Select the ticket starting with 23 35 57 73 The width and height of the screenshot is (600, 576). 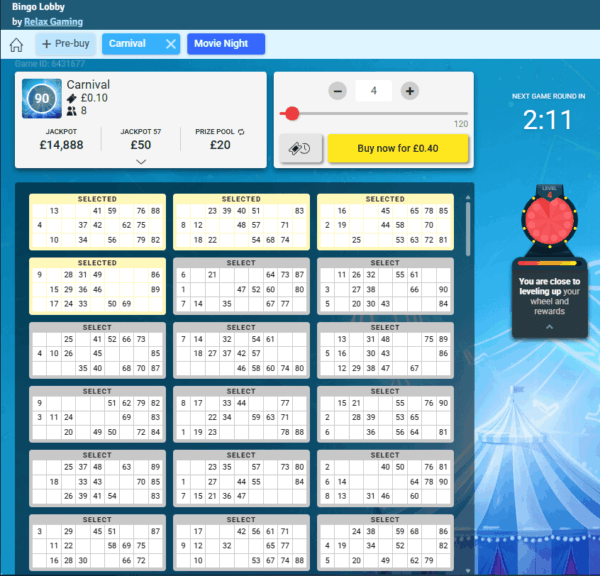(x=241, y=478)
